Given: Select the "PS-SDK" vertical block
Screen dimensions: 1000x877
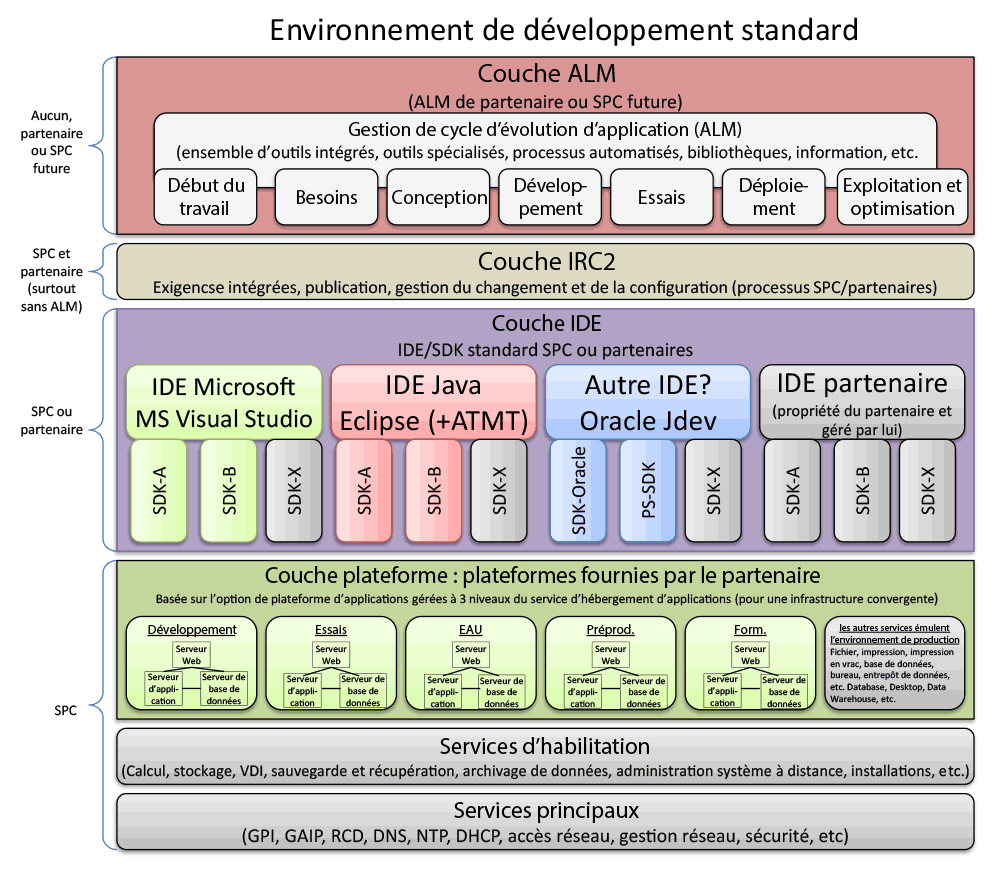Looking at the screenshot, I should pos(649,491).
